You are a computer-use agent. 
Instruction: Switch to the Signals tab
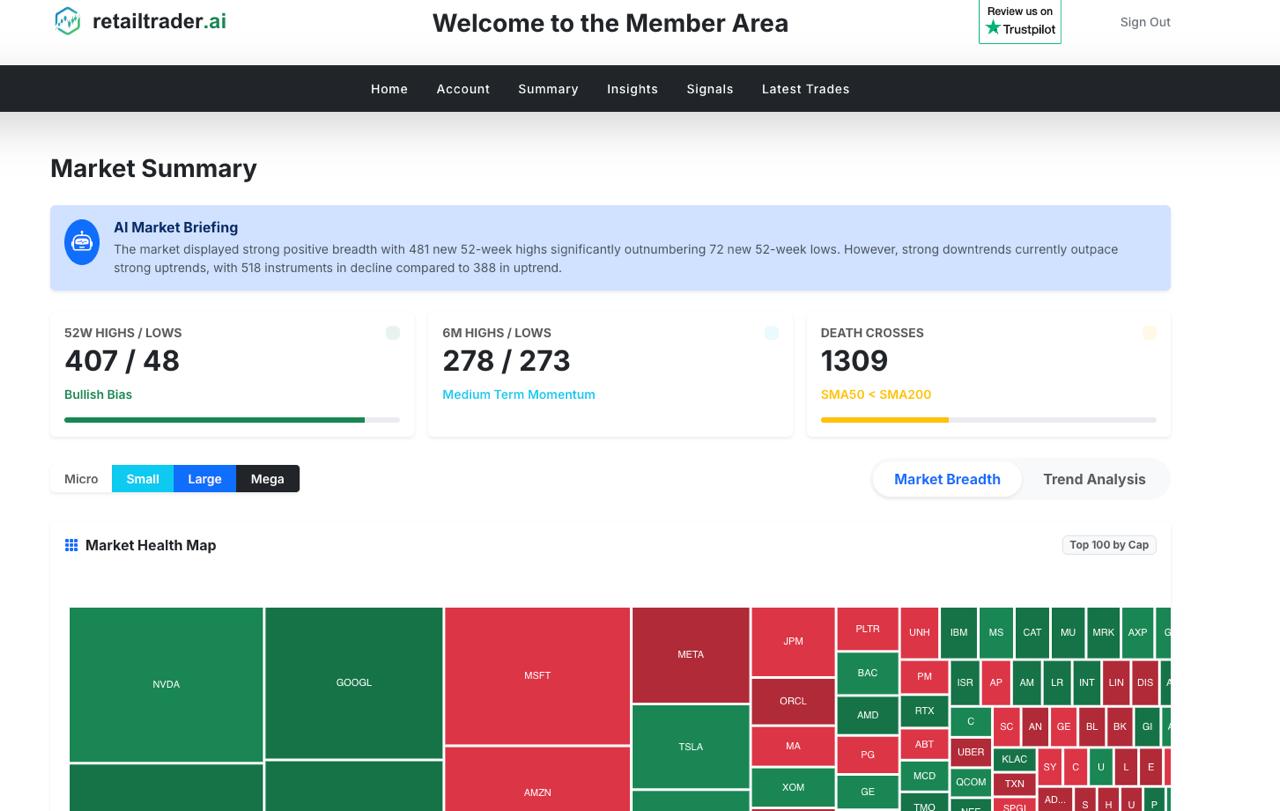709,89
